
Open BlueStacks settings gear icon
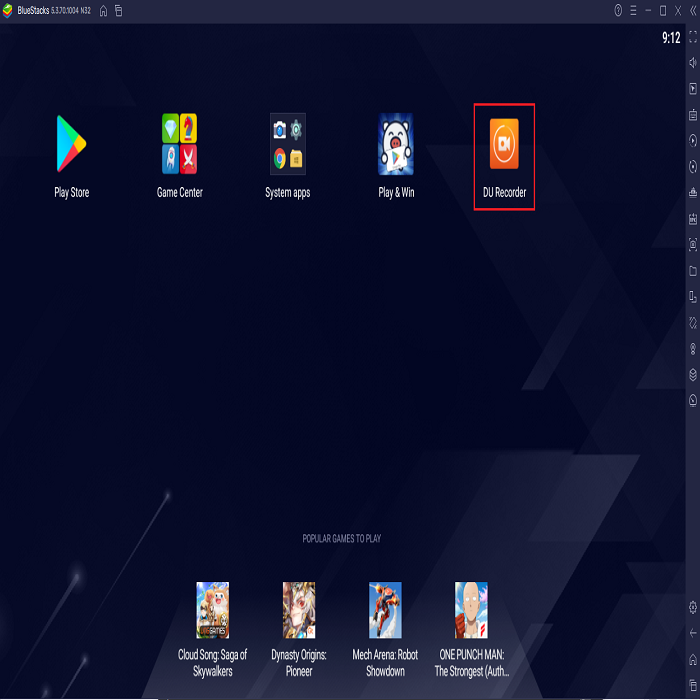(693, 607)
